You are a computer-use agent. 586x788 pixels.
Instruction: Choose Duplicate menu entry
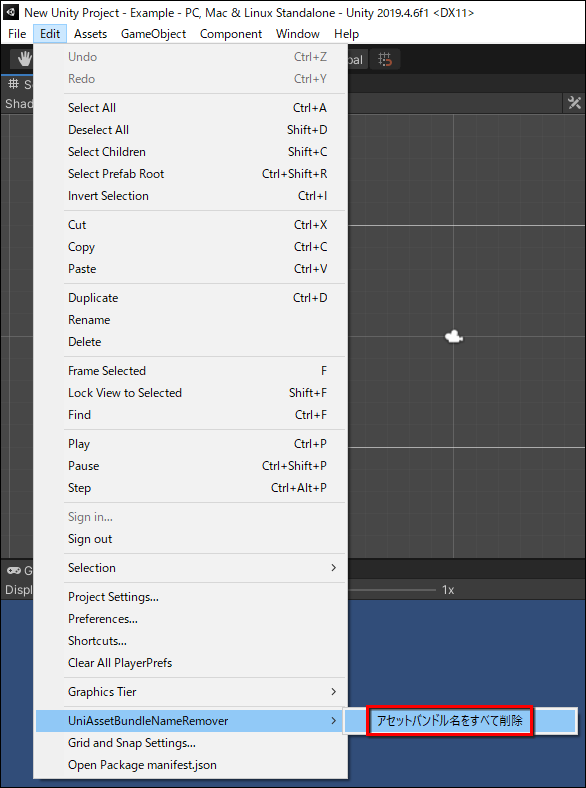click(190, 298)
